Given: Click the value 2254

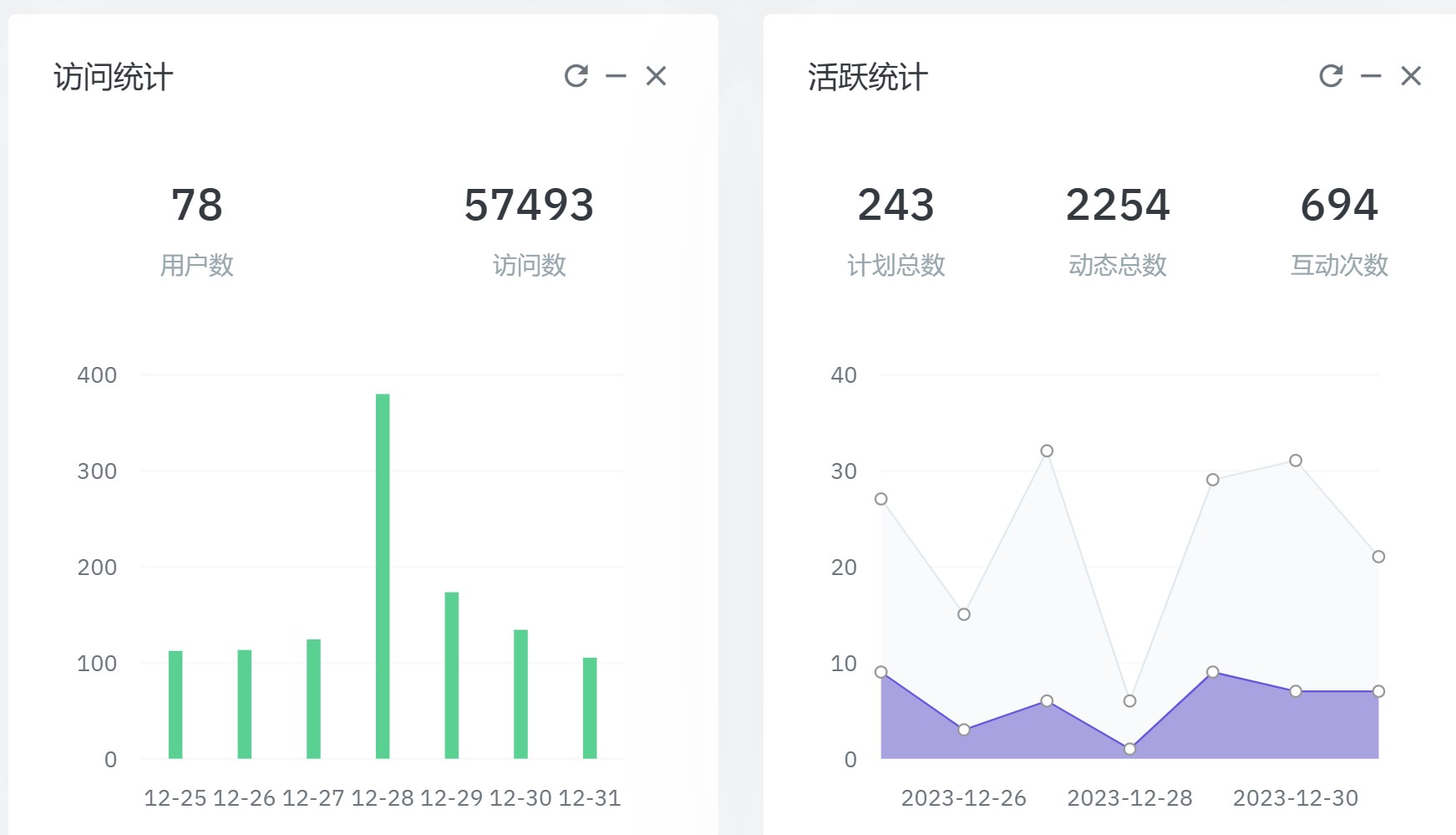Looking at the screenshot, I should tap(1118, 205).
